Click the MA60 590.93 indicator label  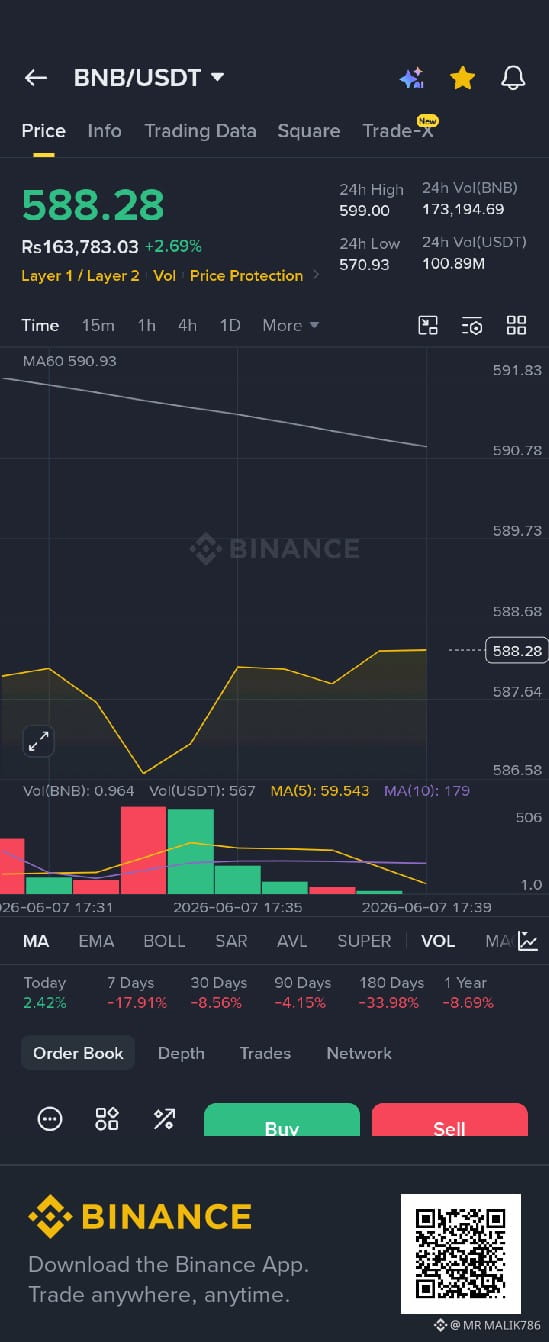pos(69,360)
